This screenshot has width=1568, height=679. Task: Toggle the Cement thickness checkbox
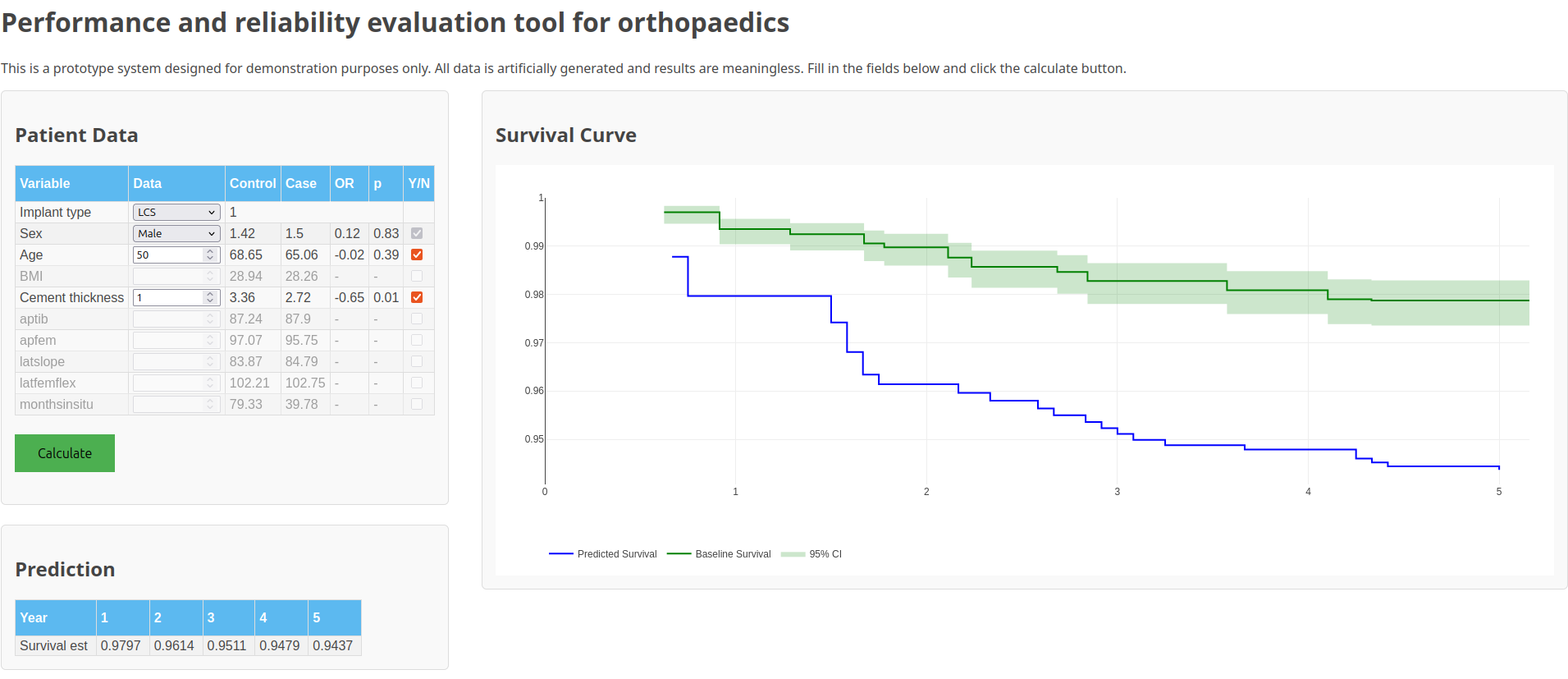(x=417, y=297)
